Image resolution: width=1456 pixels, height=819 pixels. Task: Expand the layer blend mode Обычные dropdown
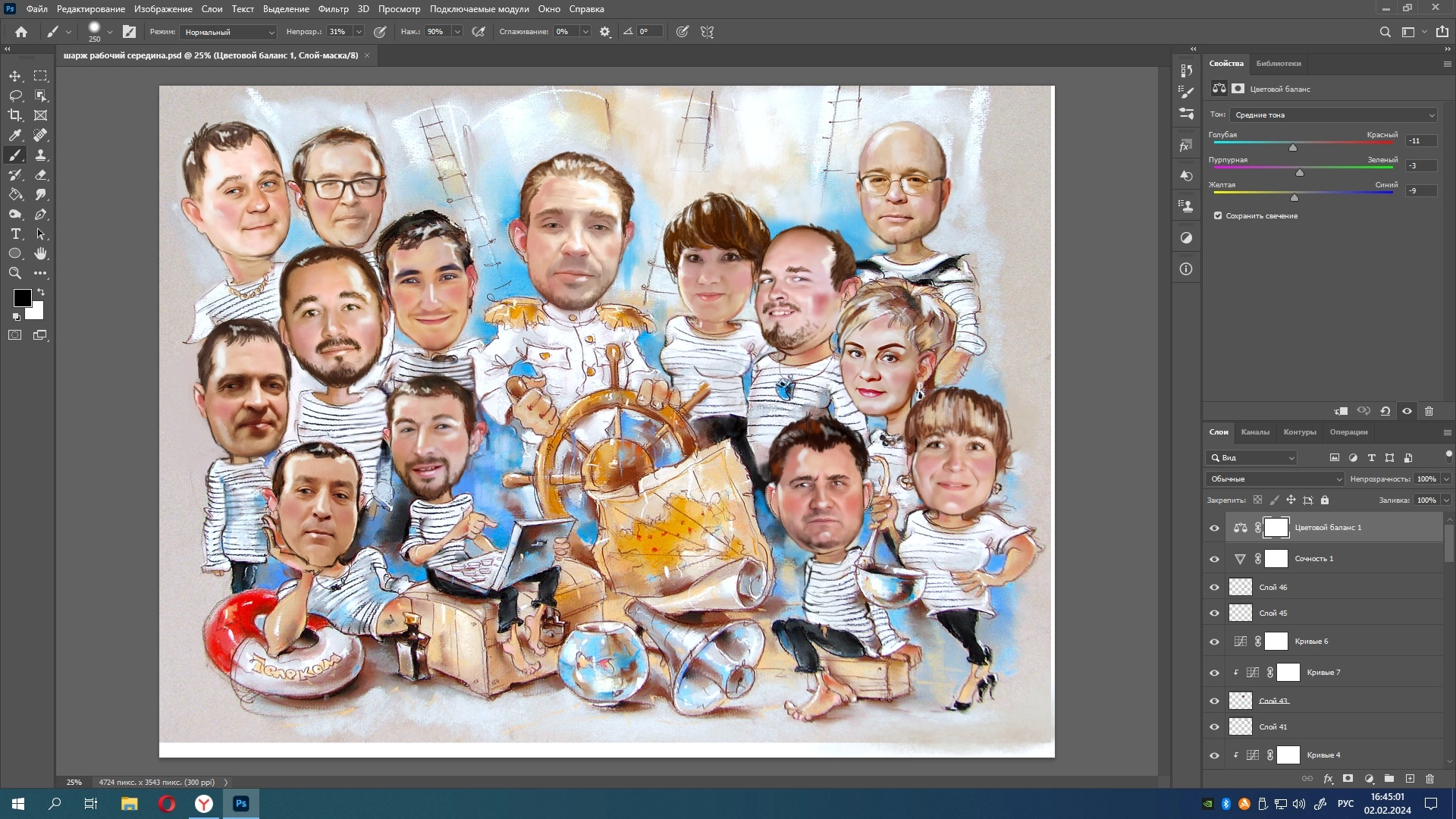1275,479
